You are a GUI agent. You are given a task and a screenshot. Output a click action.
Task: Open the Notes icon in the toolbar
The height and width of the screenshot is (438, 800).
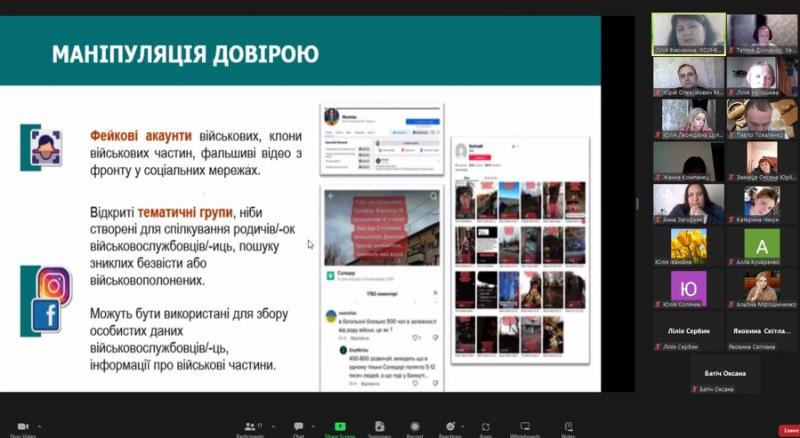568,426
